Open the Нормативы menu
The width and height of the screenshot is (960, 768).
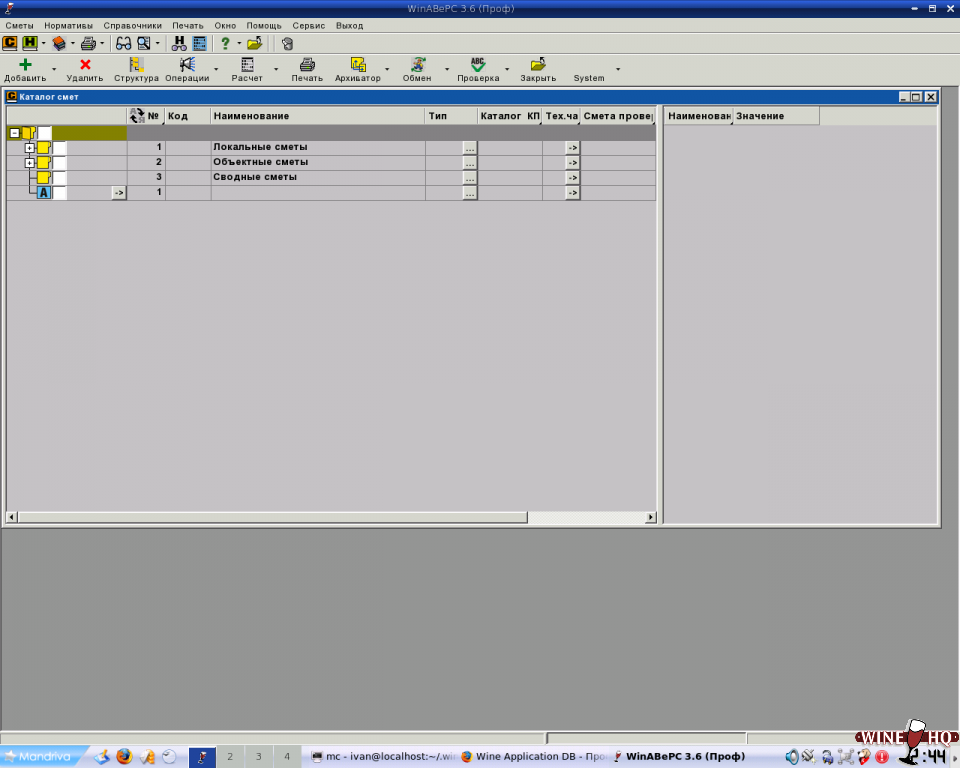pyautogui.click(x=68, y=25)
